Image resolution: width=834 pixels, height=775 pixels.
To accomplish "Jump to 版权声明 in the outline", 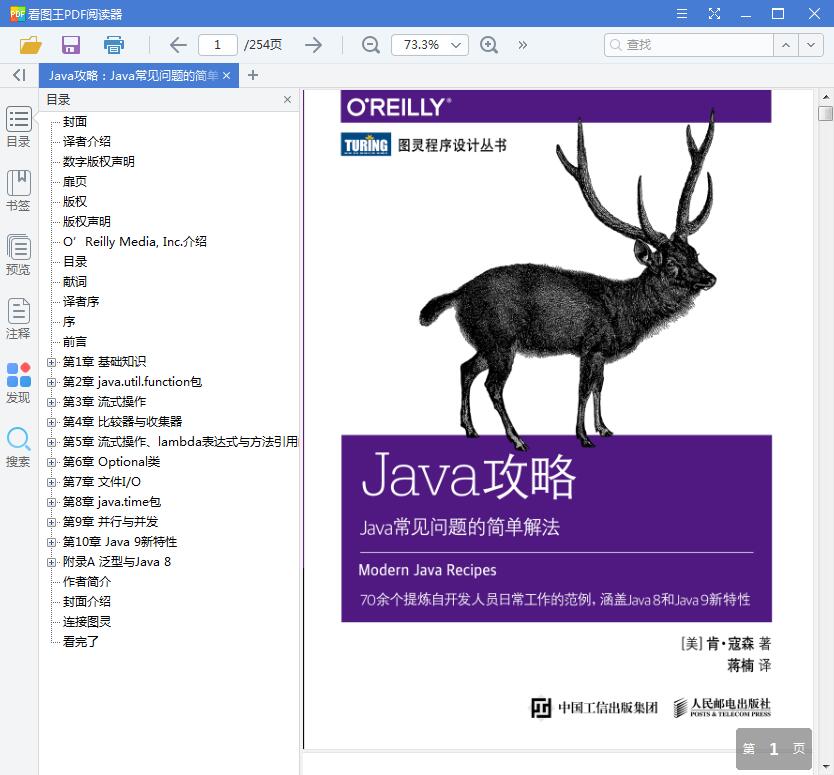I will [x=87, y=221].
